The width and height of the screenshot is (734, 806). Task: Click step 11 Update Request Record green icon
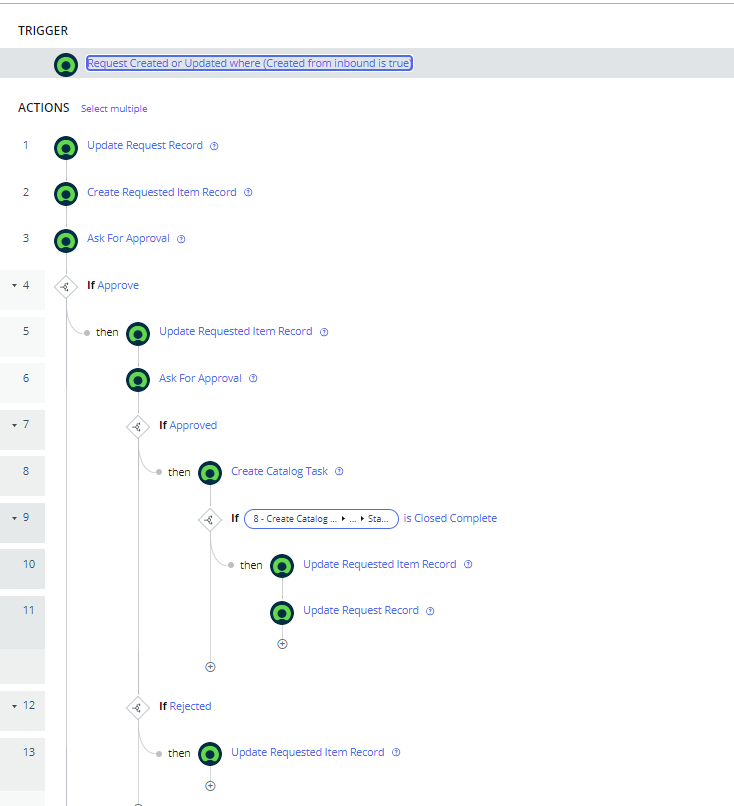282,613
